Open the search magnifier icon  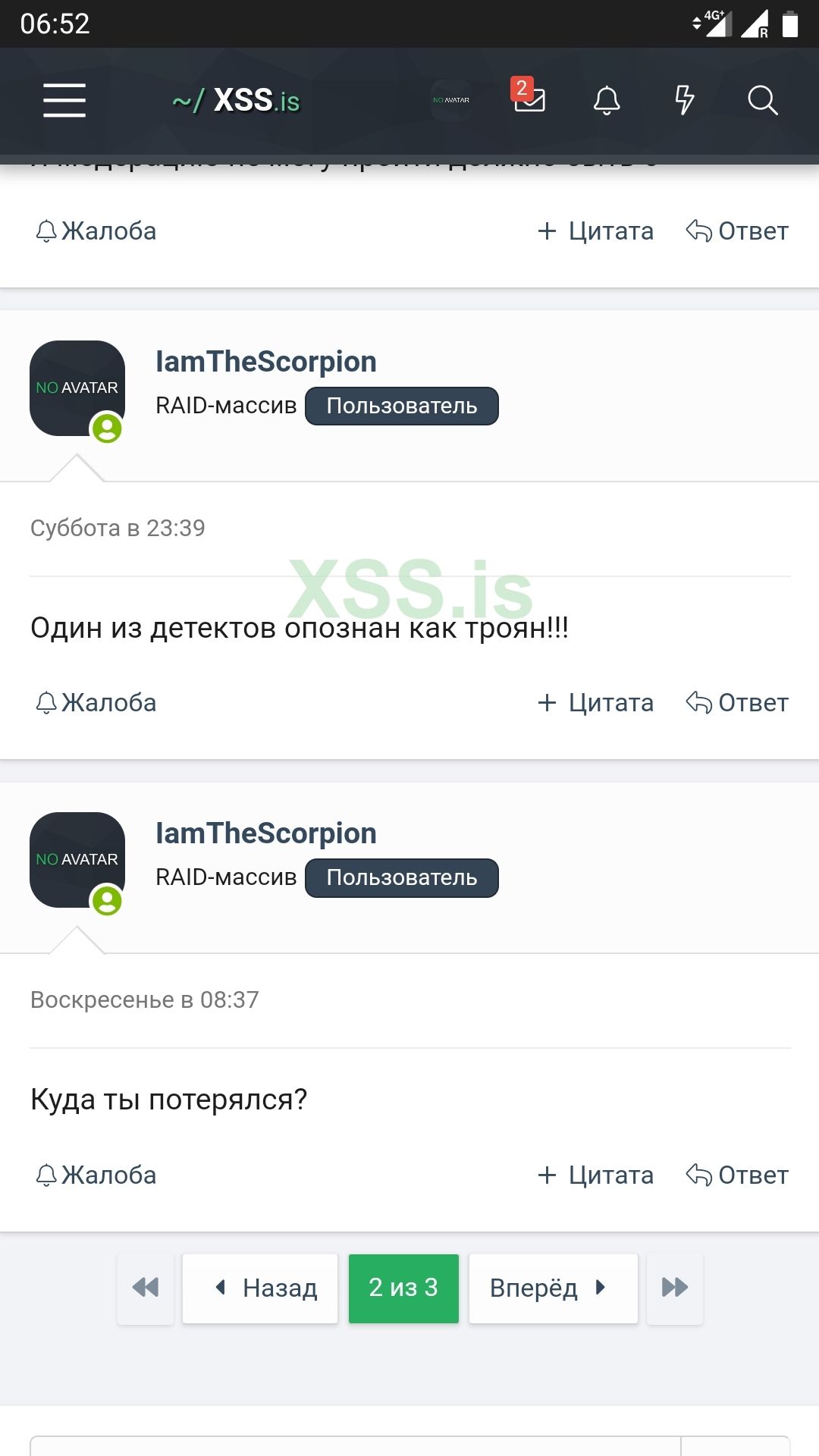pyautogui.click(x=762, y=100)
